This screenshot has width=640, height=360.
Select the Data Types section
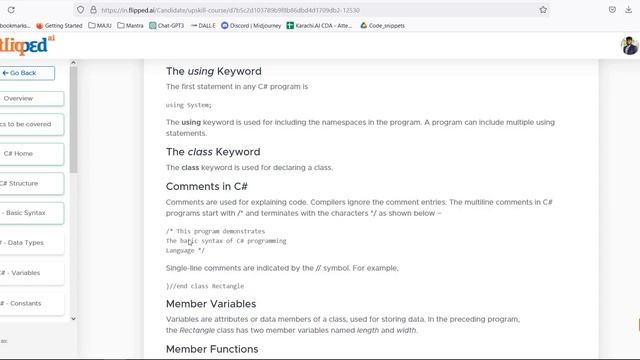[x=32, y=242]
